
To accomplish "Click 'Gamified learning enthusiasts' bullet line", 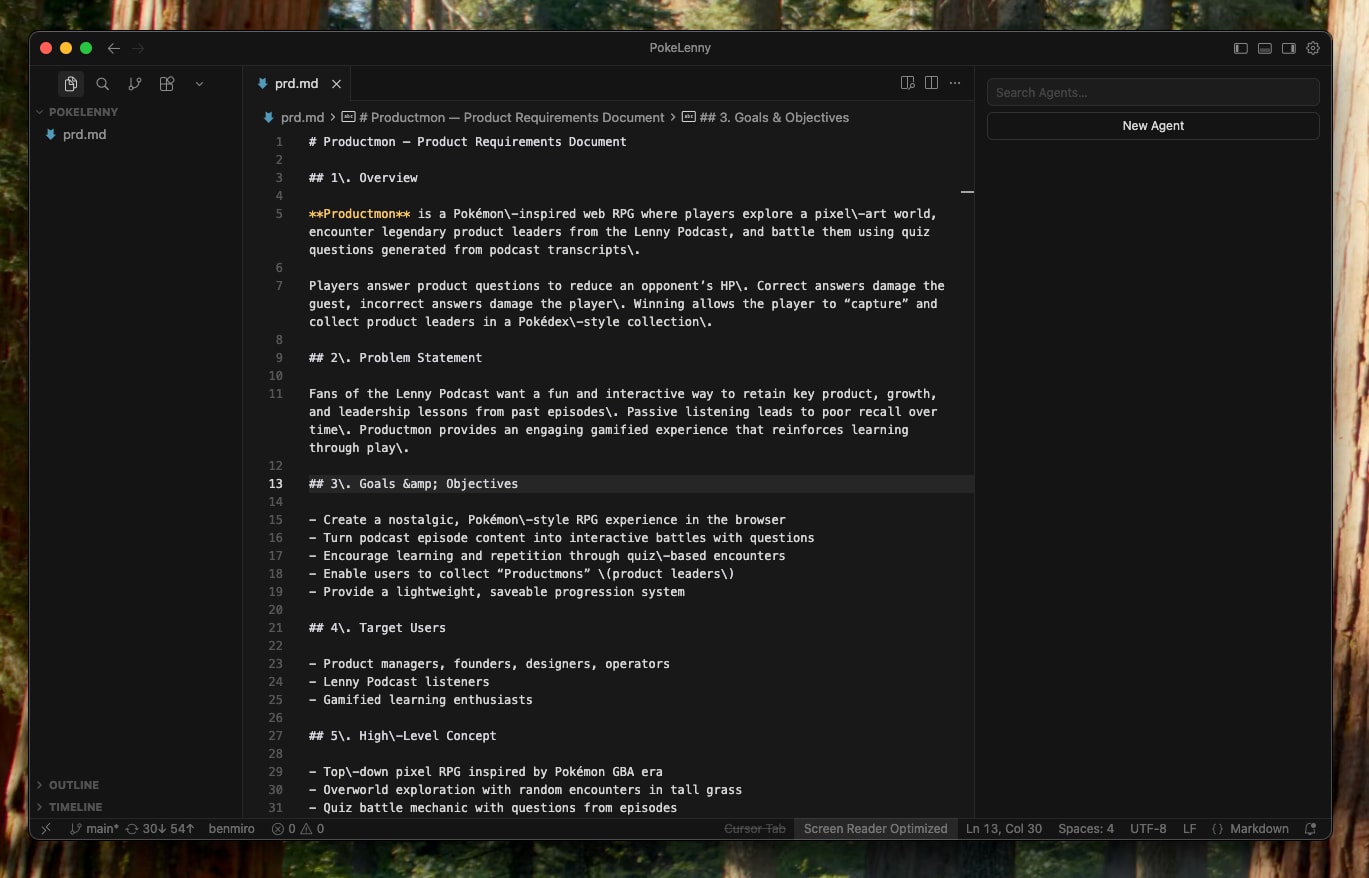I will [421, 700].
